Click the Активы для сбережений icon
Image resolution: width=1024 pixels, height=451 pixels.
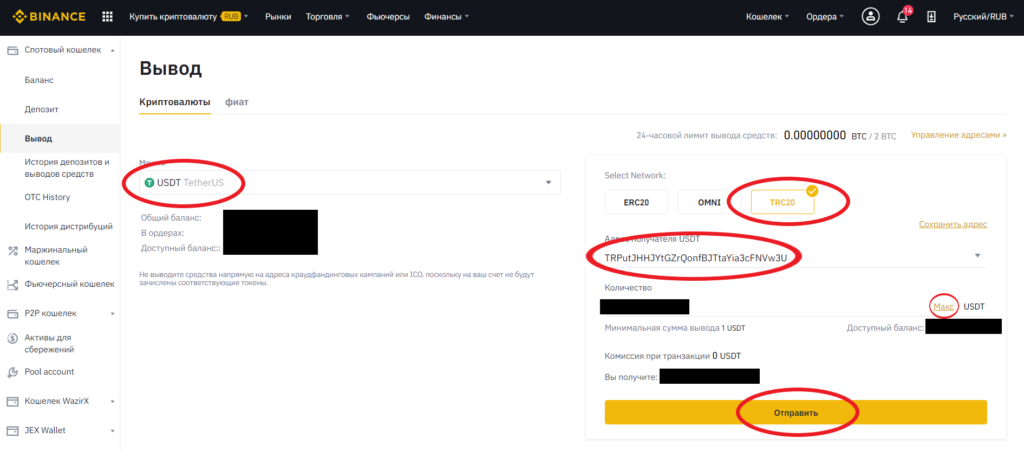point(12,338)
